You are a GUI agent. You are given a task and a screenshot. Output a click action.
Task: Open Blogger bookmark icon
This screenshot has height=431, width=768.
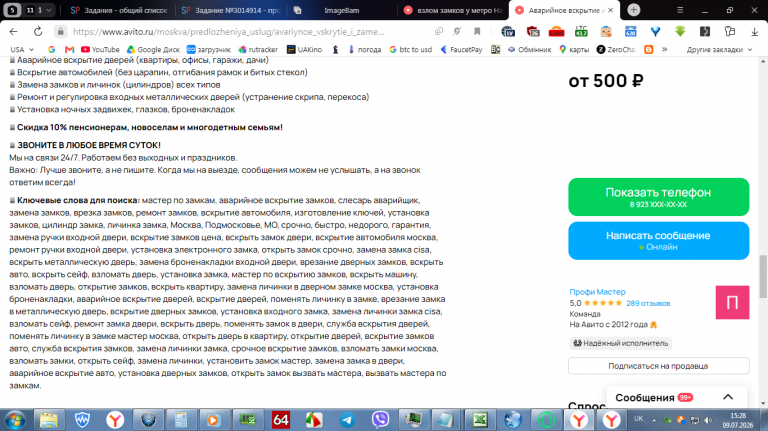click(648, 49)
